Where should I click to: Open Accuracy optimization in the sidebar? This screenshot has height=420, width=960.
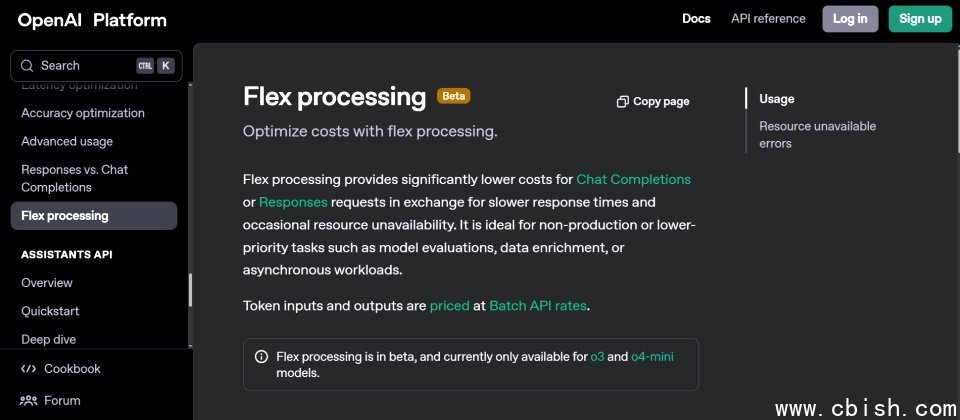point(83,113)
